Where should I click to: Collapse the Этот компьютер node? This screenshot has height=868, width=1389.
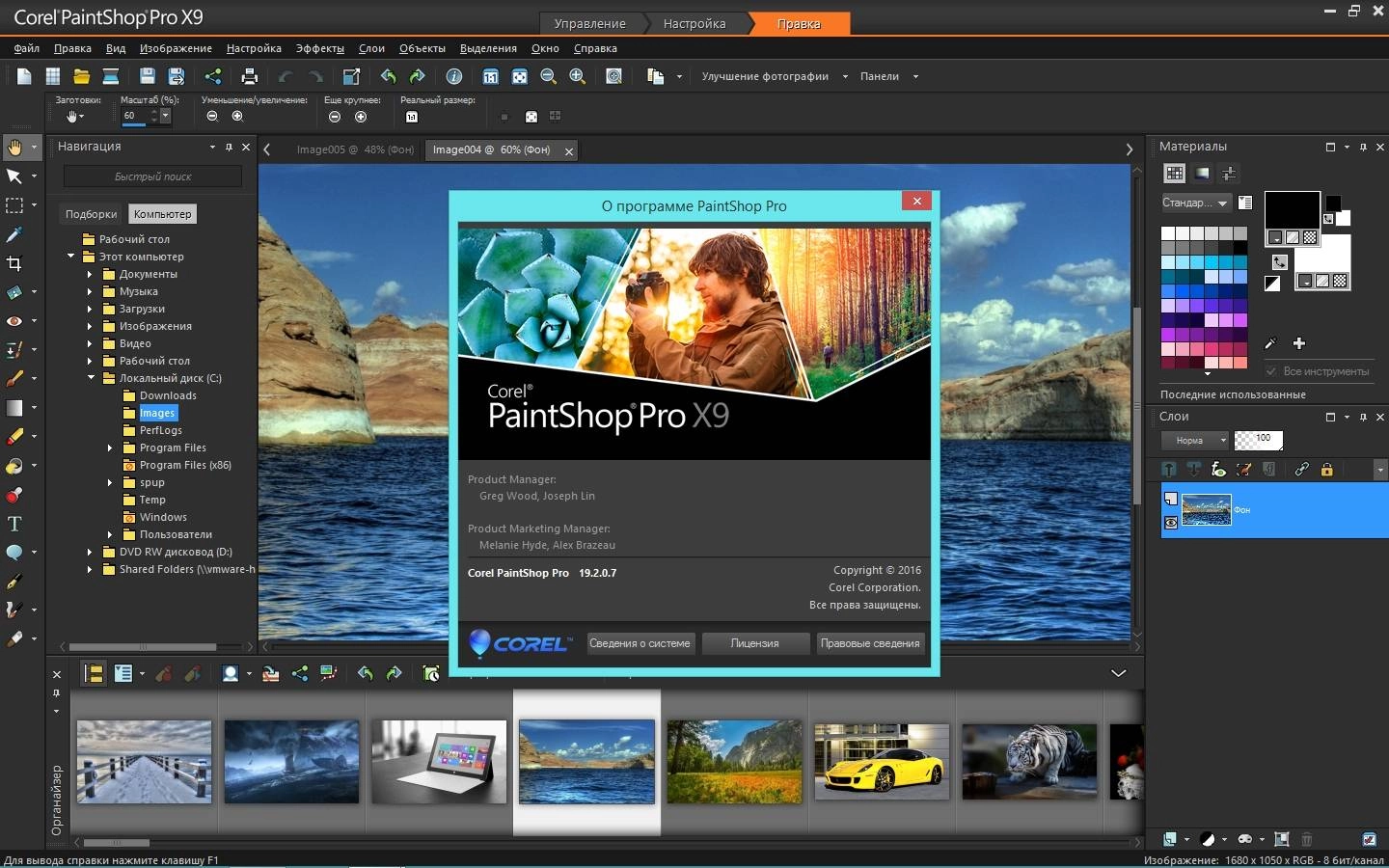tap(70, 257)
